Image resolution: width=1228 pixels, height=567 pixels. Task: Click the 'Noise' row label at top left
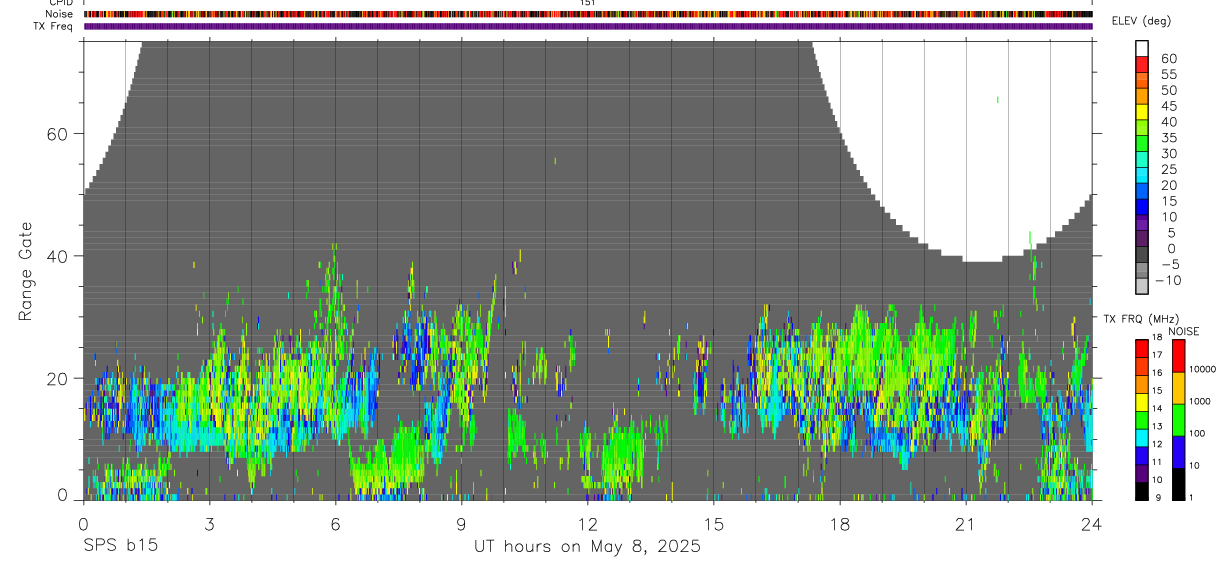click(x=61, y=14)
